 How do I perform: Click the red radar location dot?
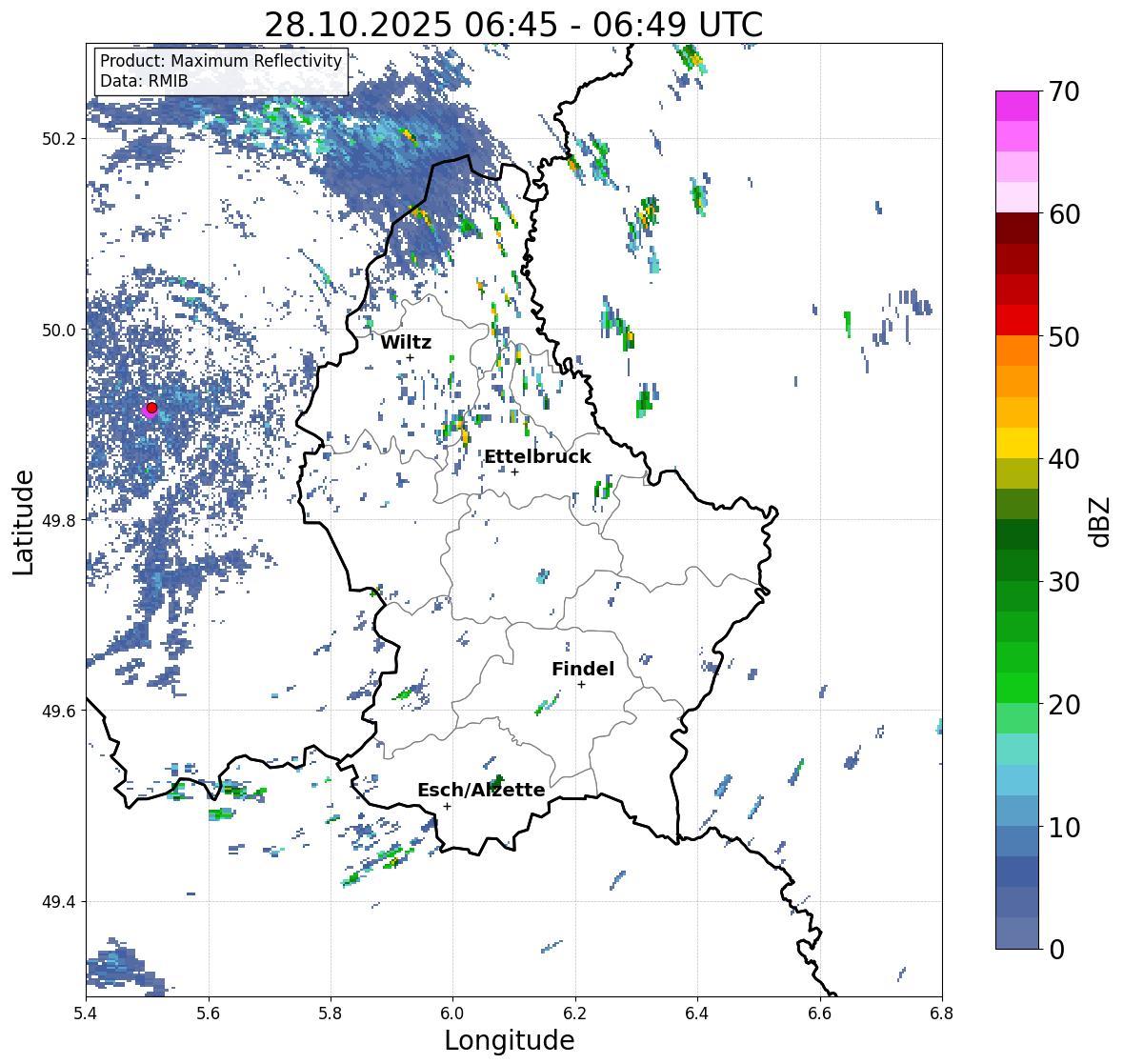point(151,408)
